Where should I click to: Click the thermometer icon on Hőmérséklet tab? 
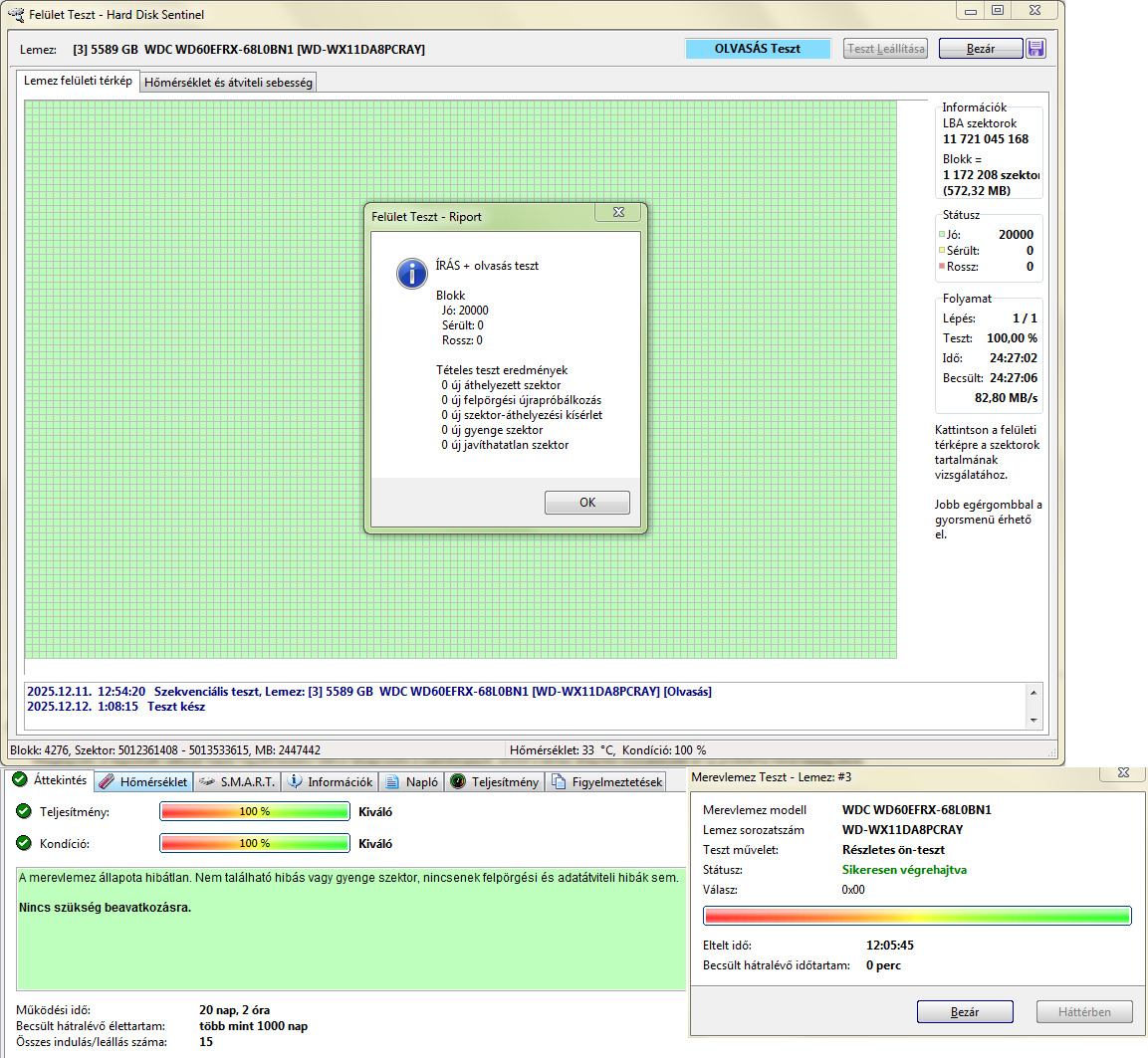coord(107,781)
